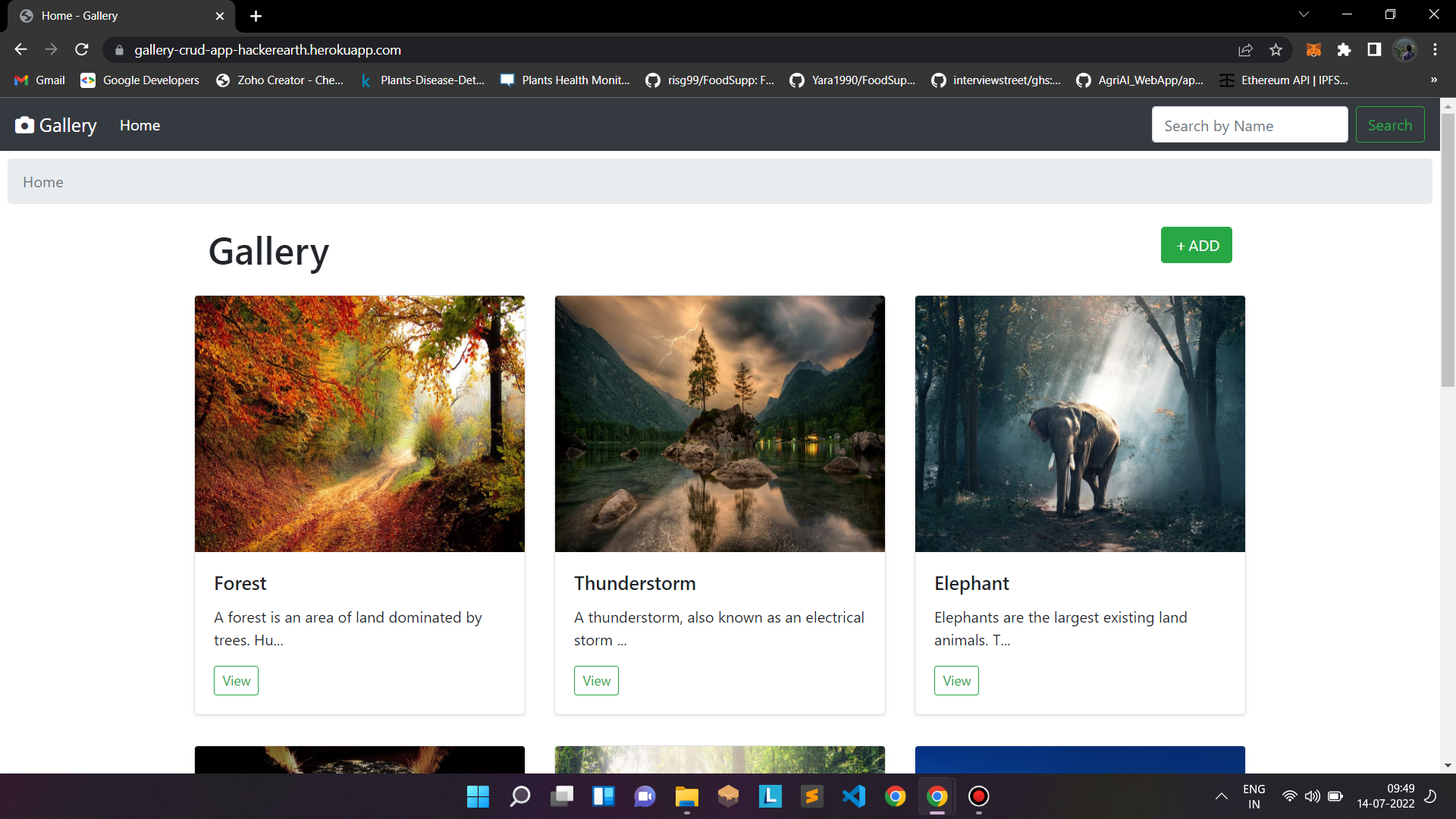Reload the current page
1456x819 pixels.
click(x=81, y=49)
